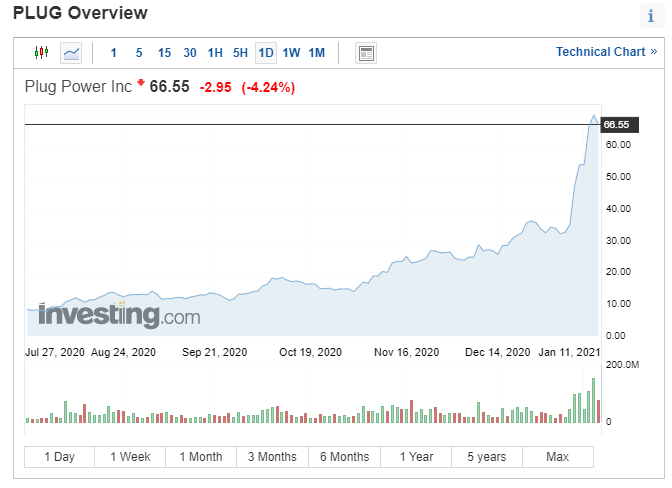This screenshot has width=672, height=488.
Task: Choose the 5H interval
Action: tap(240, 53)
